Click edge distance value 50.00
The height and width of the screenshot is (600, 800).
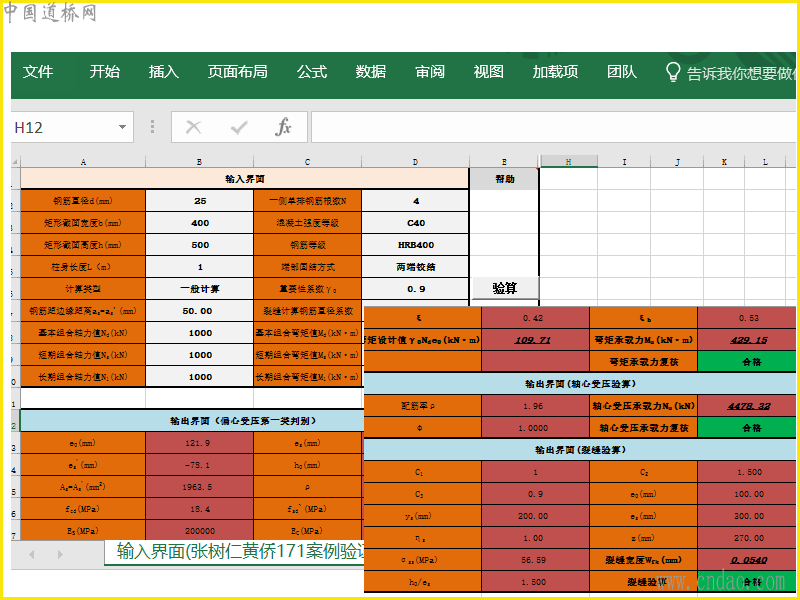[199, 311]
